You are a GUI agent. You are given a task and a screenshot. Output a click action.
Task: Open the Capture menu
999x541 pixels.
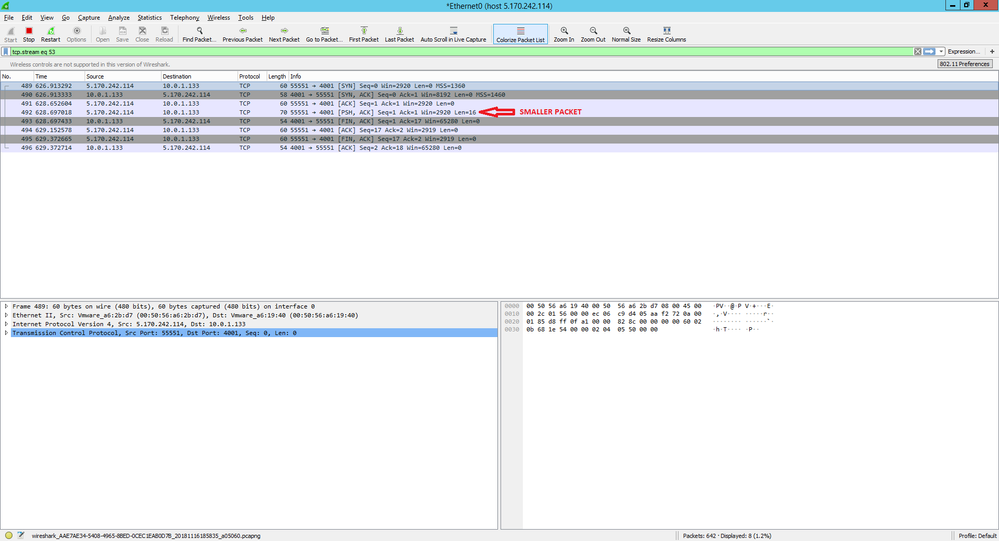click(x=89, y=18)
